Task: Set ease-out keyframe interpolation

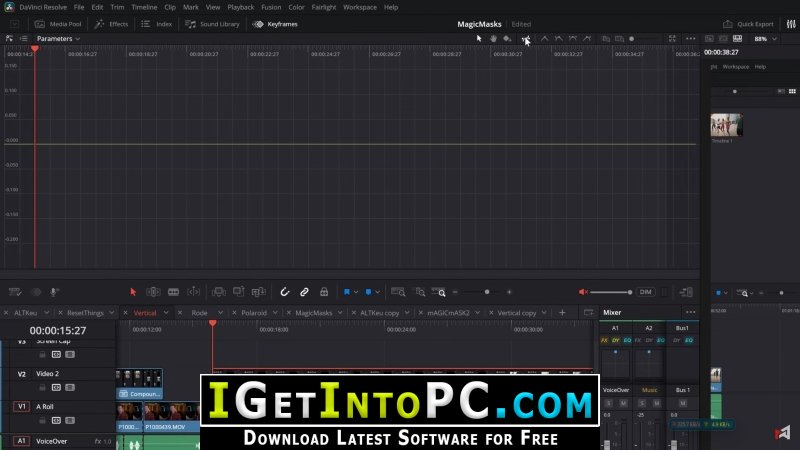Action: (587, 38)
